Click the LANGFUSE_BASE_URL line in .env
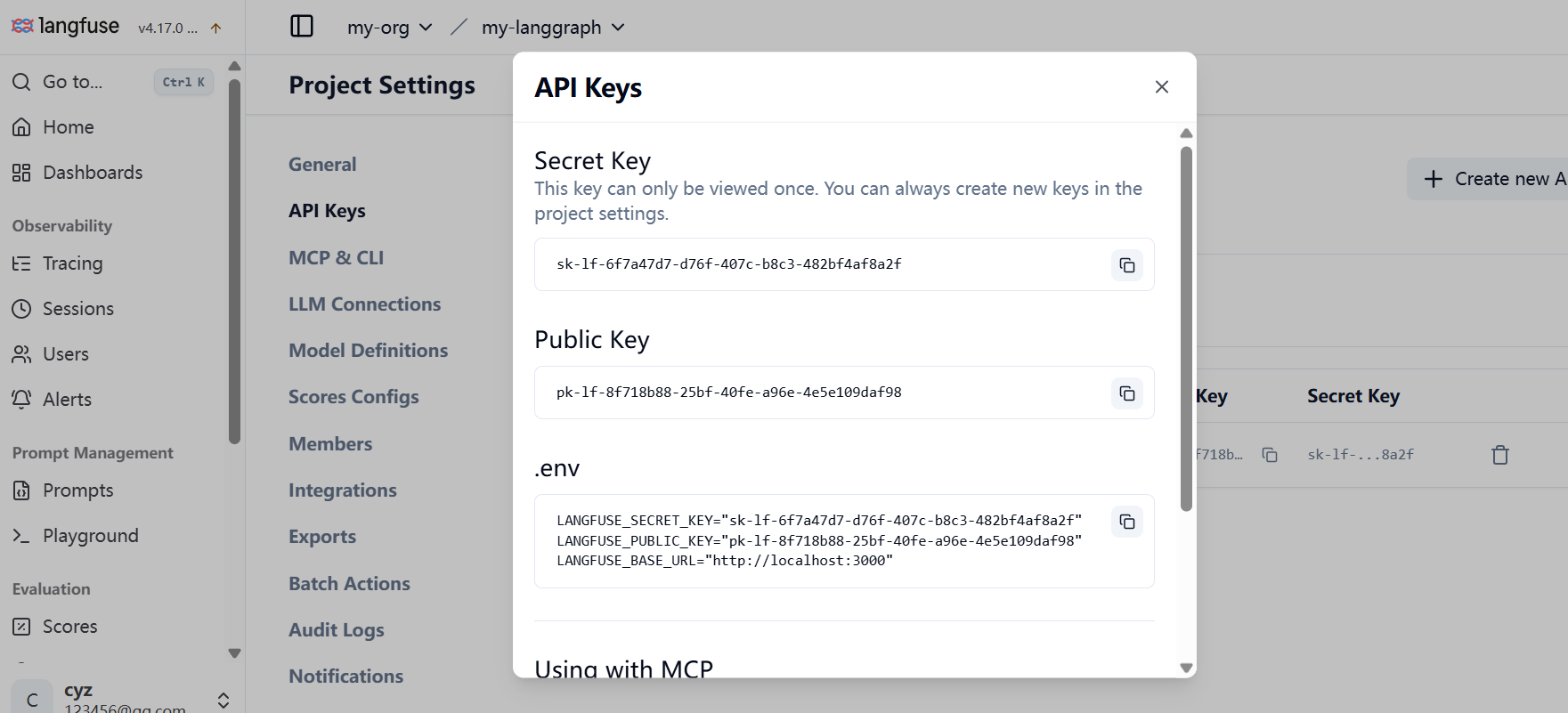The height and width of the screenshot is (713, 1568). pos(725,561)
